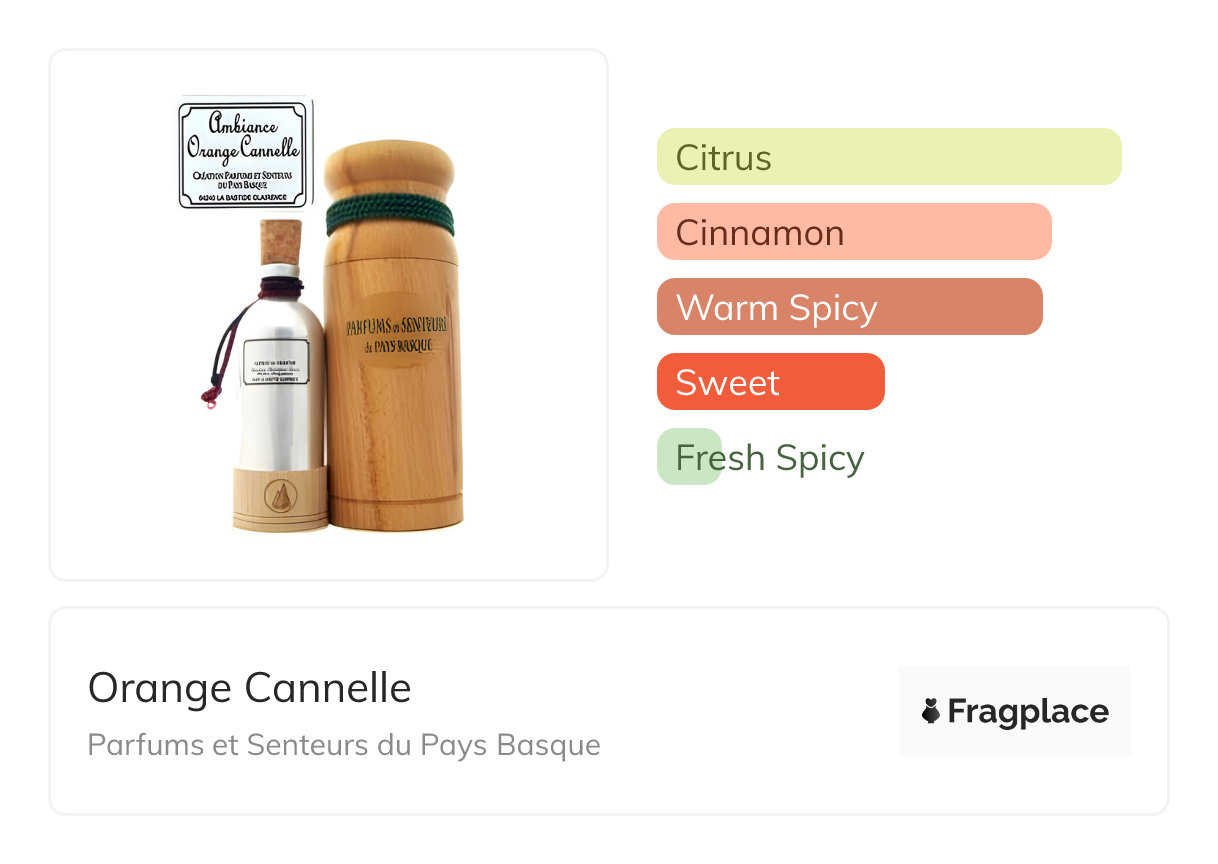This screenshot has height=864, width=1218.
Task: Click the Ambiance Orange Cannelle paper tag
Action: coord(244,153)
